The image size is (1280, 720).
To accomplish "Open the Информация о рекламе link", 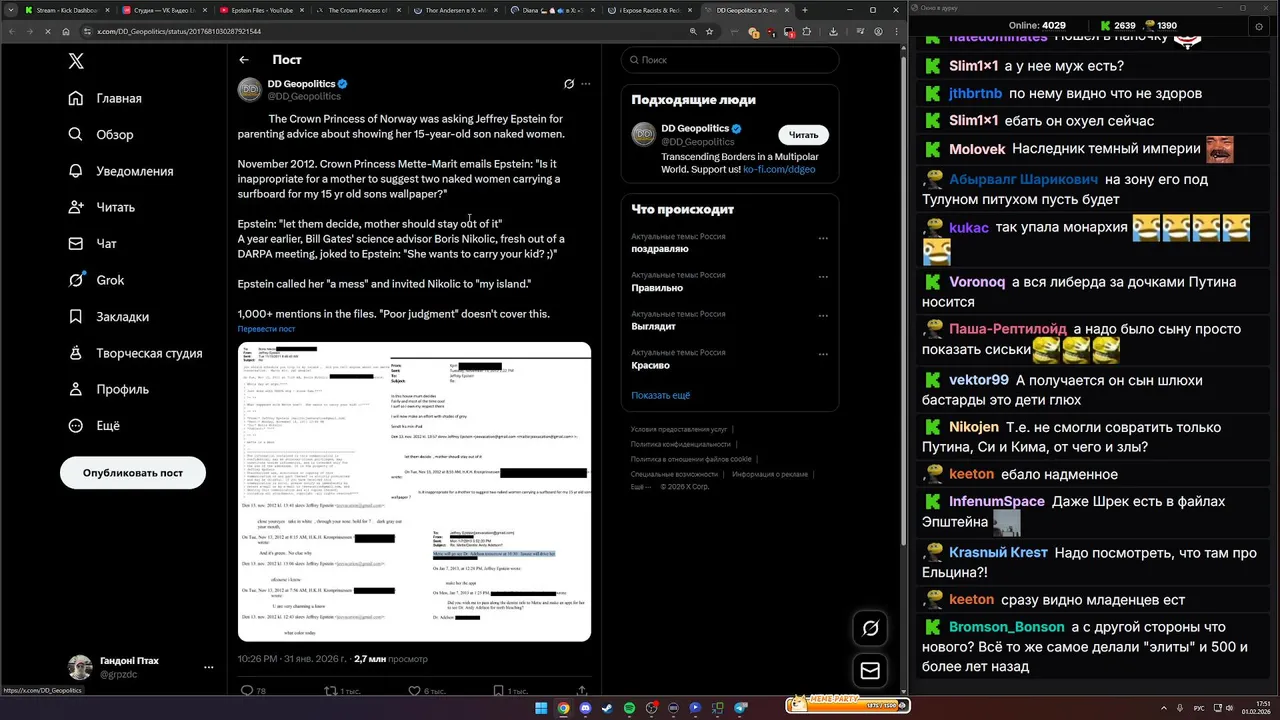I will pyautogui.click(x=770, y=474).
